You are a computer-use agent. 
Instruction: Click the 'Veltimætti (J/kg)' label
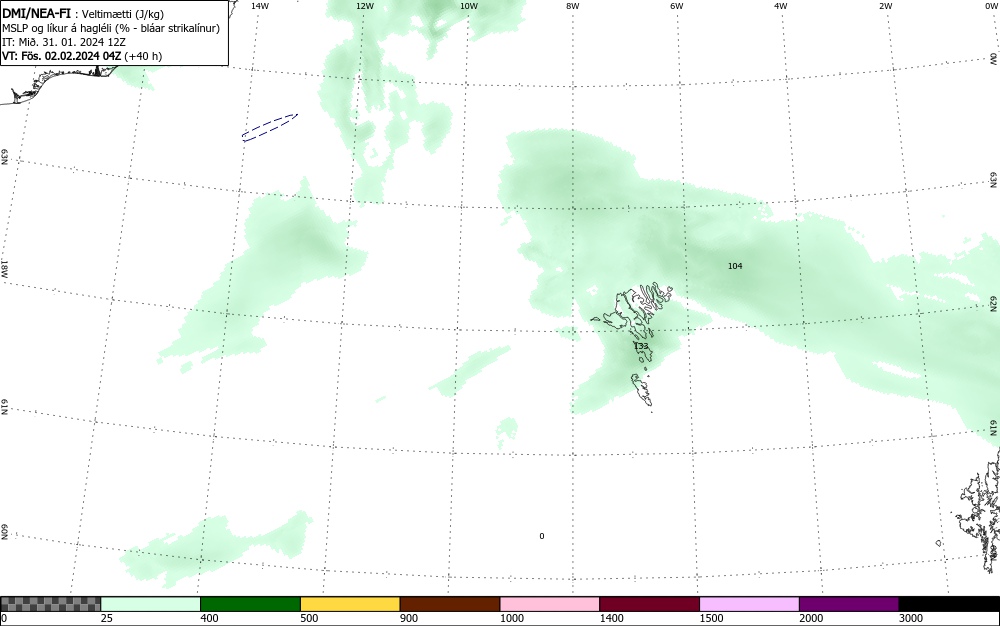122,14
